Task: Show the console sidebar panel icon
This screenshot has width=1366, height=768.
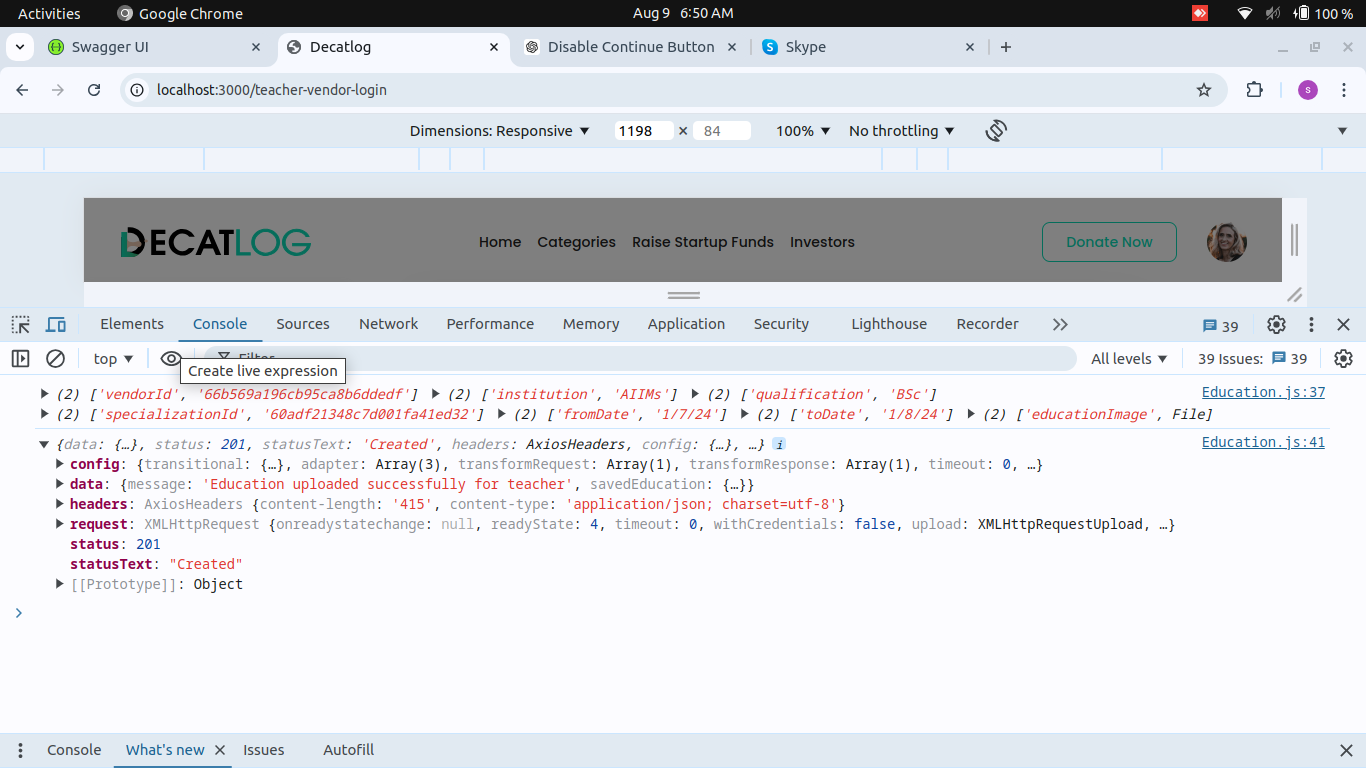Action: click(20, 358)
